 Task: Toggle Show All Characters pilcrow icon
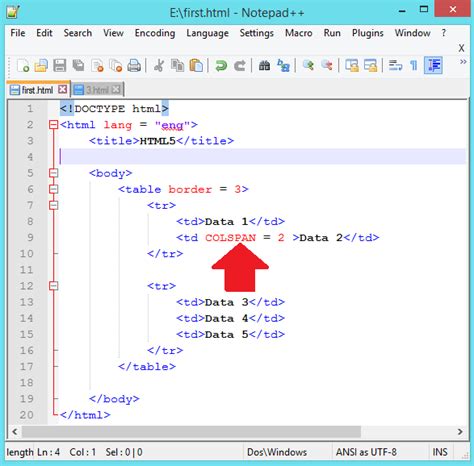414,65
